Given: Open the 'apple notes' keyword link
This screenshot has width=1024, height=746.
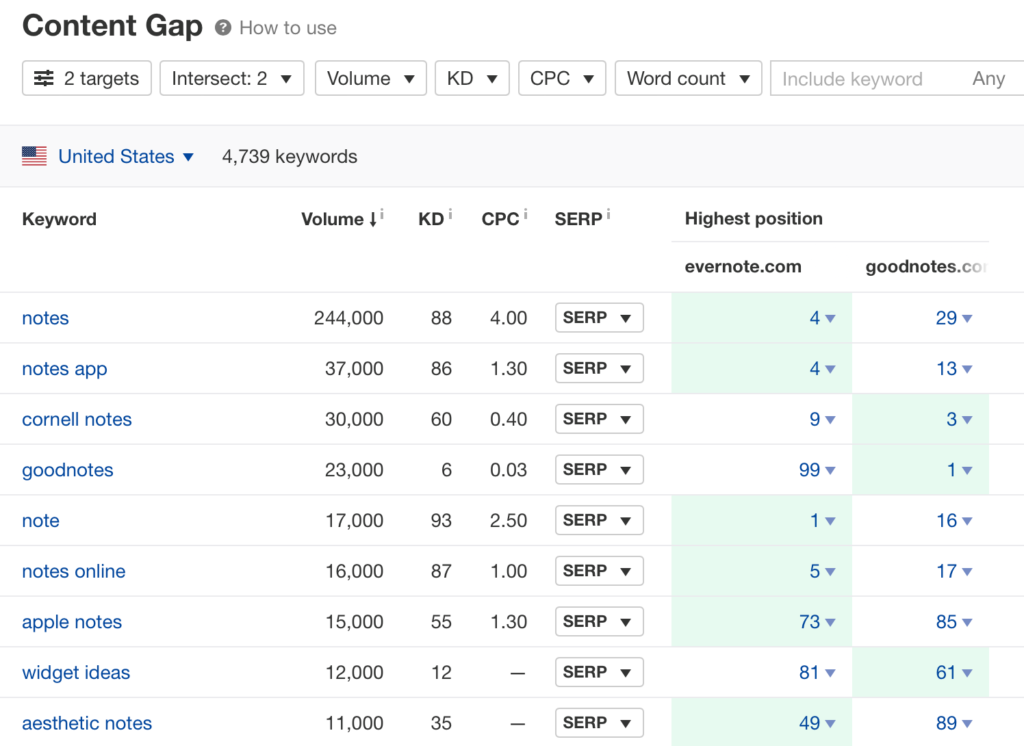Looking at the screenshot, I should [x=72, y=622].
